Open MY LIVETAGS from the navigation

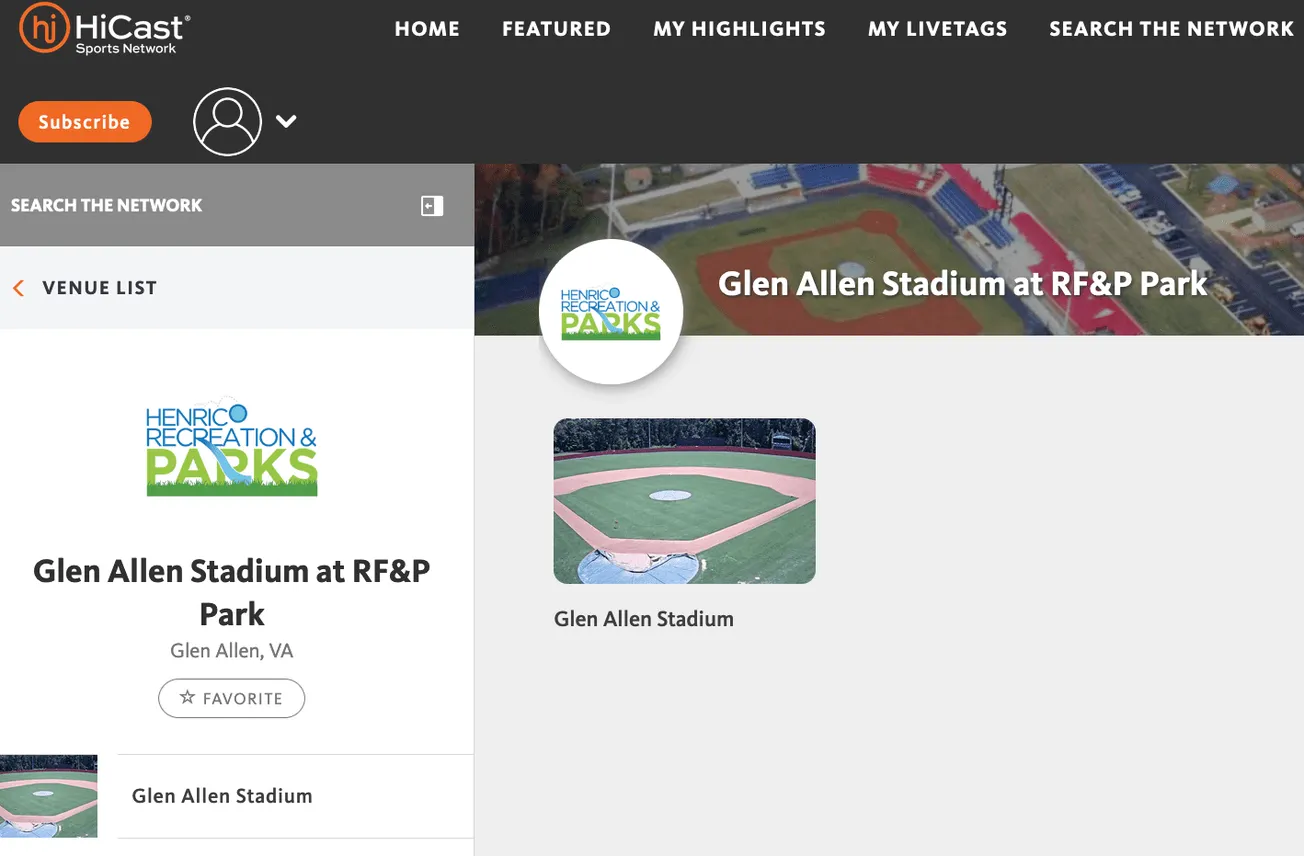937,29
